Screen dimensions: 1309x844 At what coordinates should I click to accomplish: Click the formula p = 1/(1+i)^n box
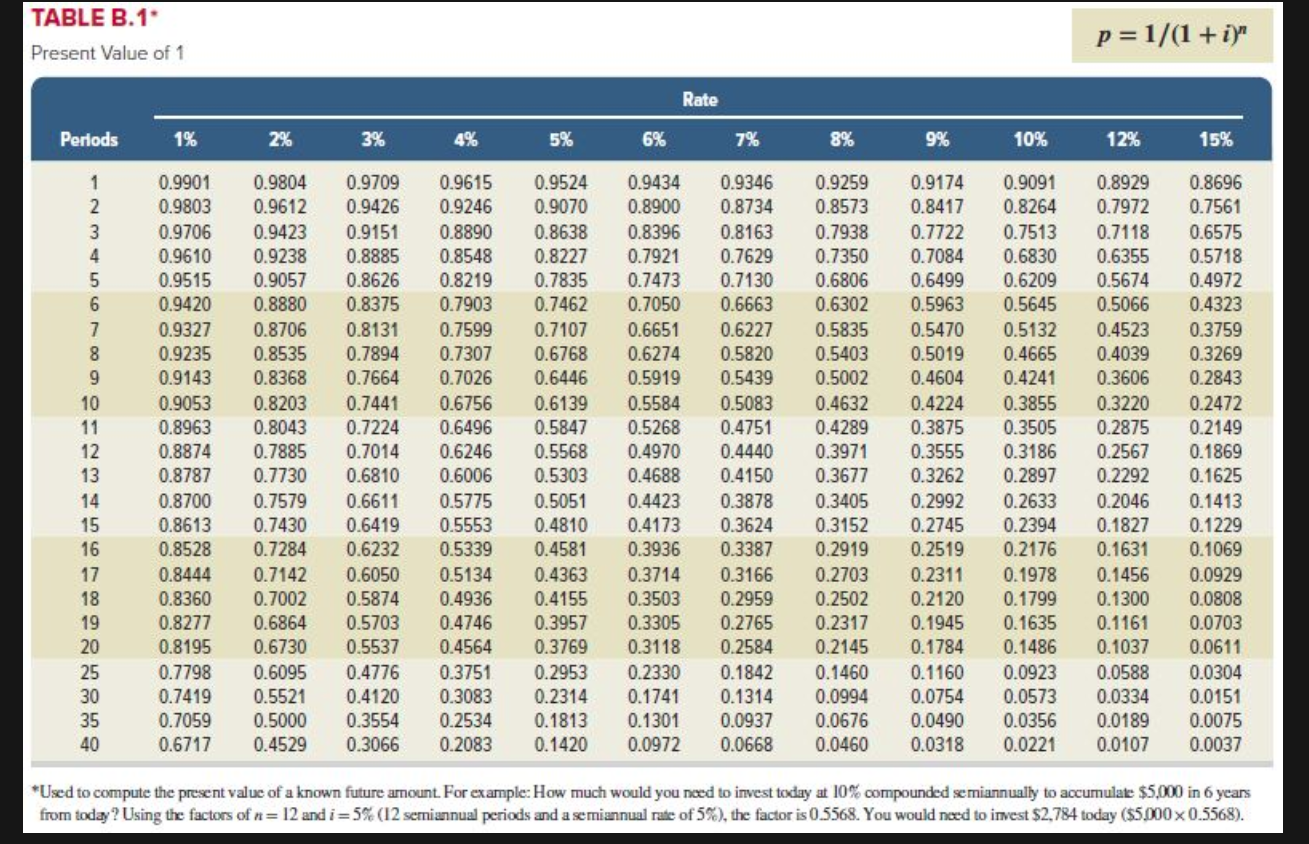click(1172, 36)
